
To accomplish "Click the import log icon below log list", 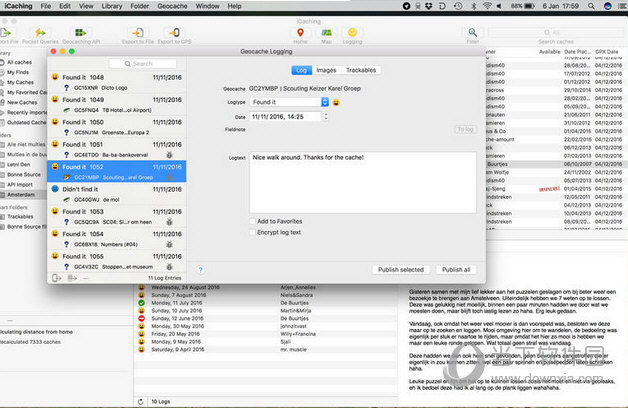I will click(56, 278).
